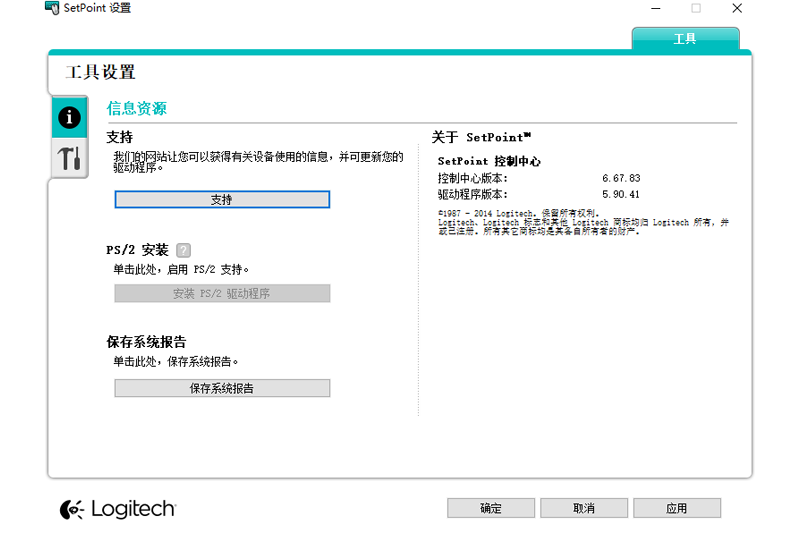
Task: Click the 控制中心版本 label
Action: tap(472, 178)
